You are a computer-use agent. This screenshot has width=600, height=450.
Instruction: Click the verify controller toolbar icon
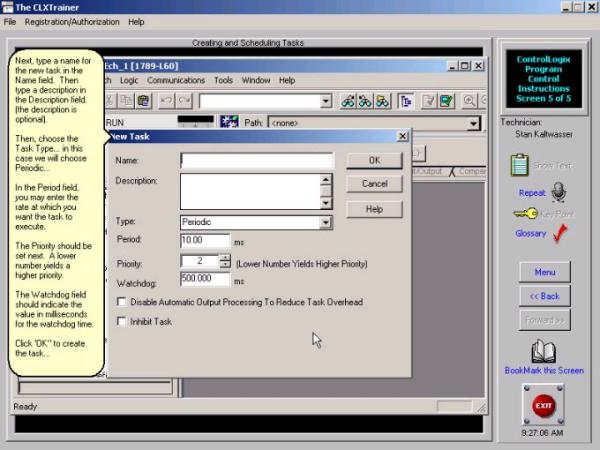(446, 101)
